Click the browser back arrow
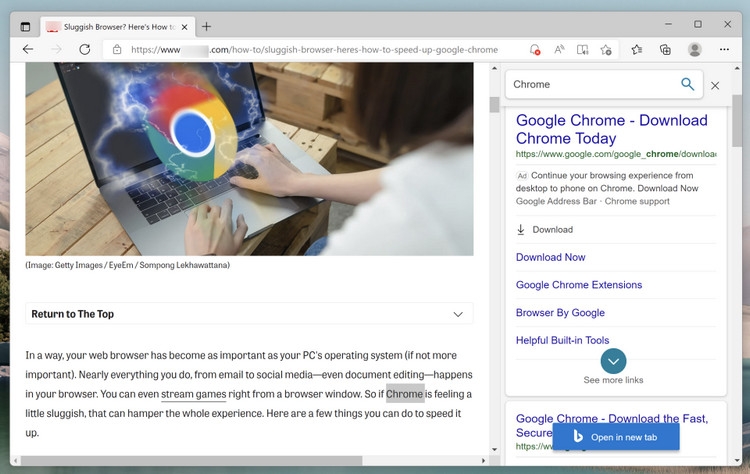This screenshot has height=474, width=750. point(28,49)
